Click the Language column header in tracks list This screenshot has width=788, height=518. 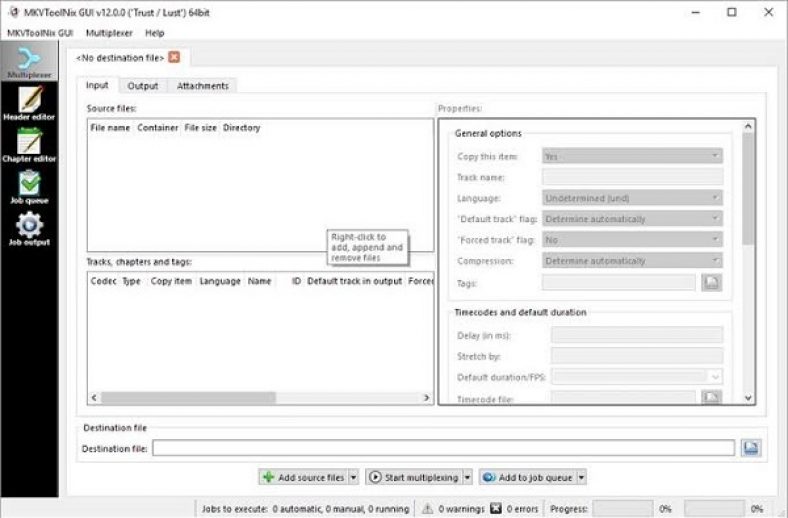(220, 281)
